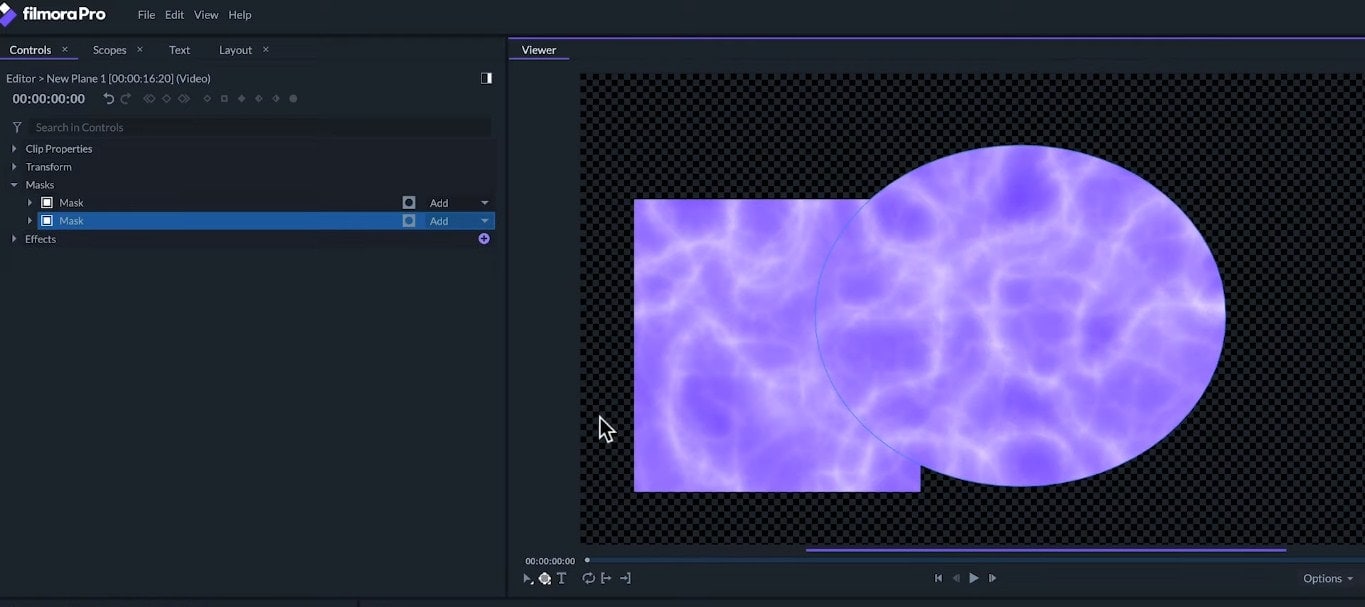1365x607 pixels.
Task: Click the filter funnel icon beside search
Action: [x=17, y=127]
